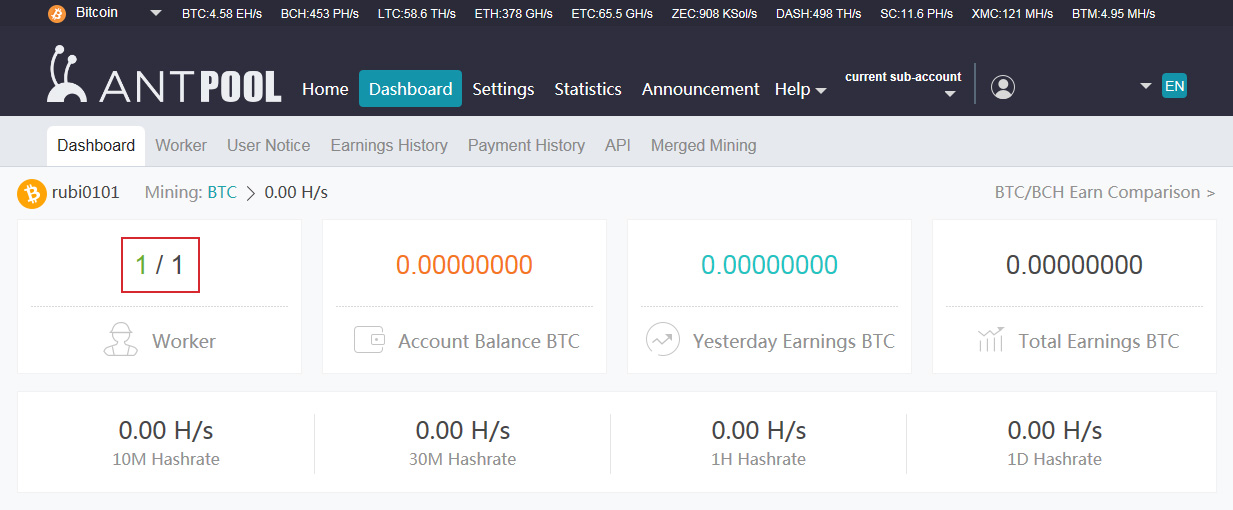Open BTC/BCH Earn Comparison link
1233x510 pixels.
coord(1105,192)
